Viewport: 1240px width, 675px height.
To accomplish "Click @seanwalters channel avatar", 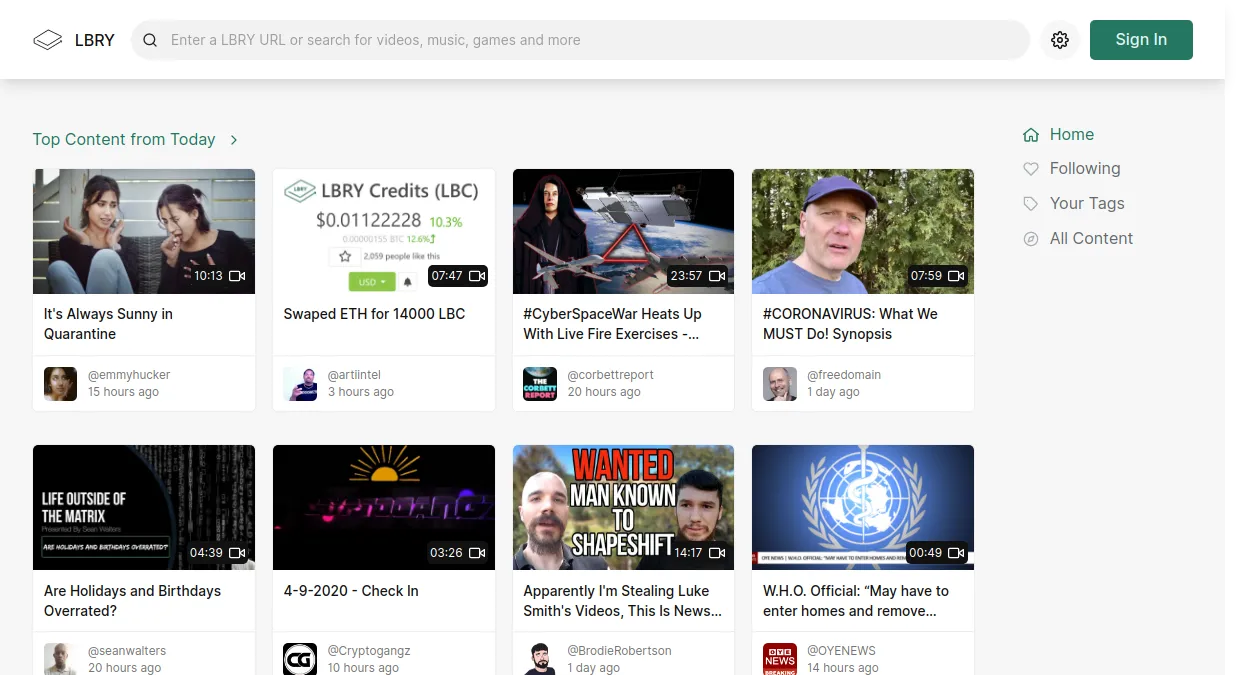I will (60, 659).
